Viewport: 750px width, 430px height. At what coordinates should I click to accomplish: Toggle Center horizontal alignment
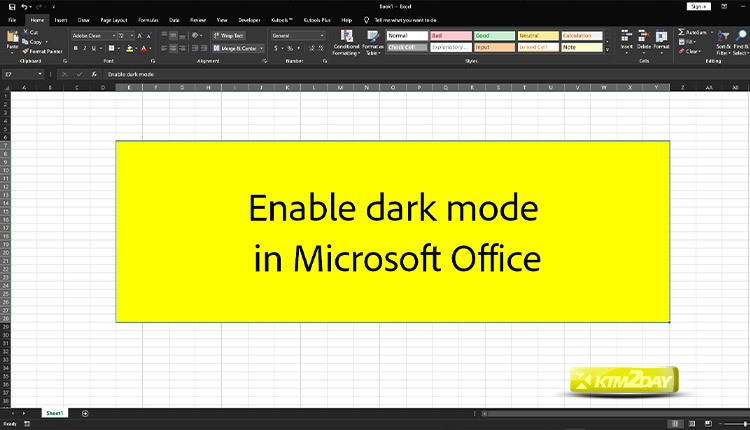(173, 48)
